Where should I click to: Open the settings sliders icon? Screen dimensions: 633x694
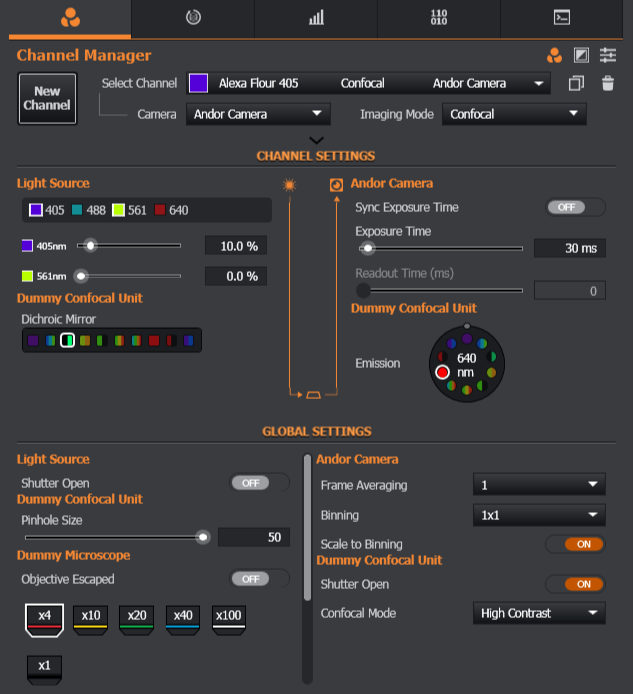pos(607,55)
